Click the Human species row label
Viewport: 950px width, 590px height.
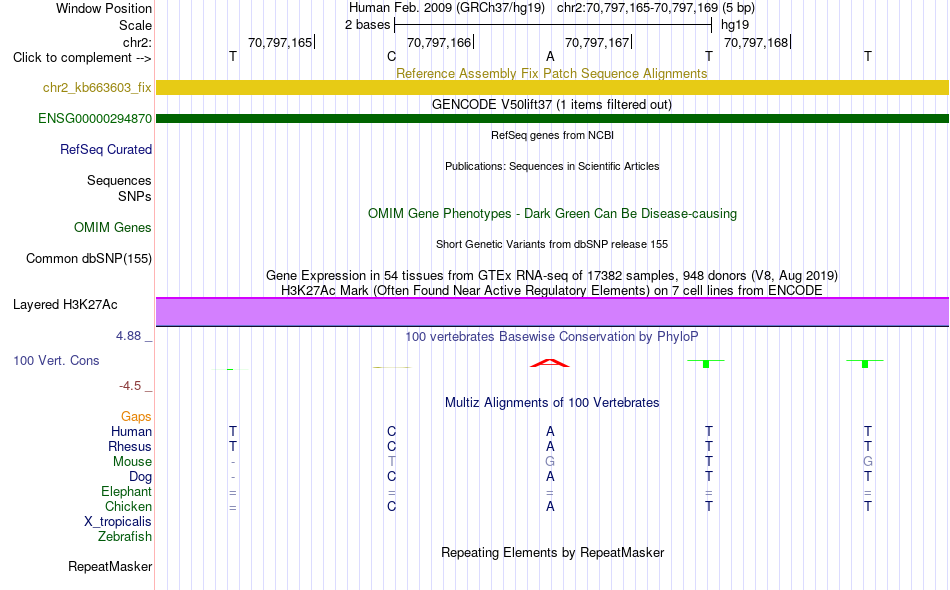point(131,431)
